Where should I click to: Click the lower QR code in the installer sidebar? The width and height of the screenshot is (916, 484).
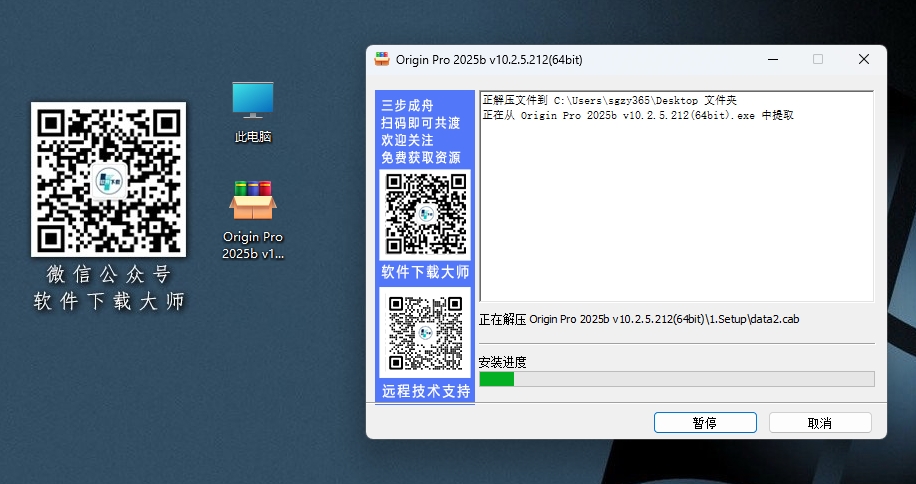click(426, 334)
